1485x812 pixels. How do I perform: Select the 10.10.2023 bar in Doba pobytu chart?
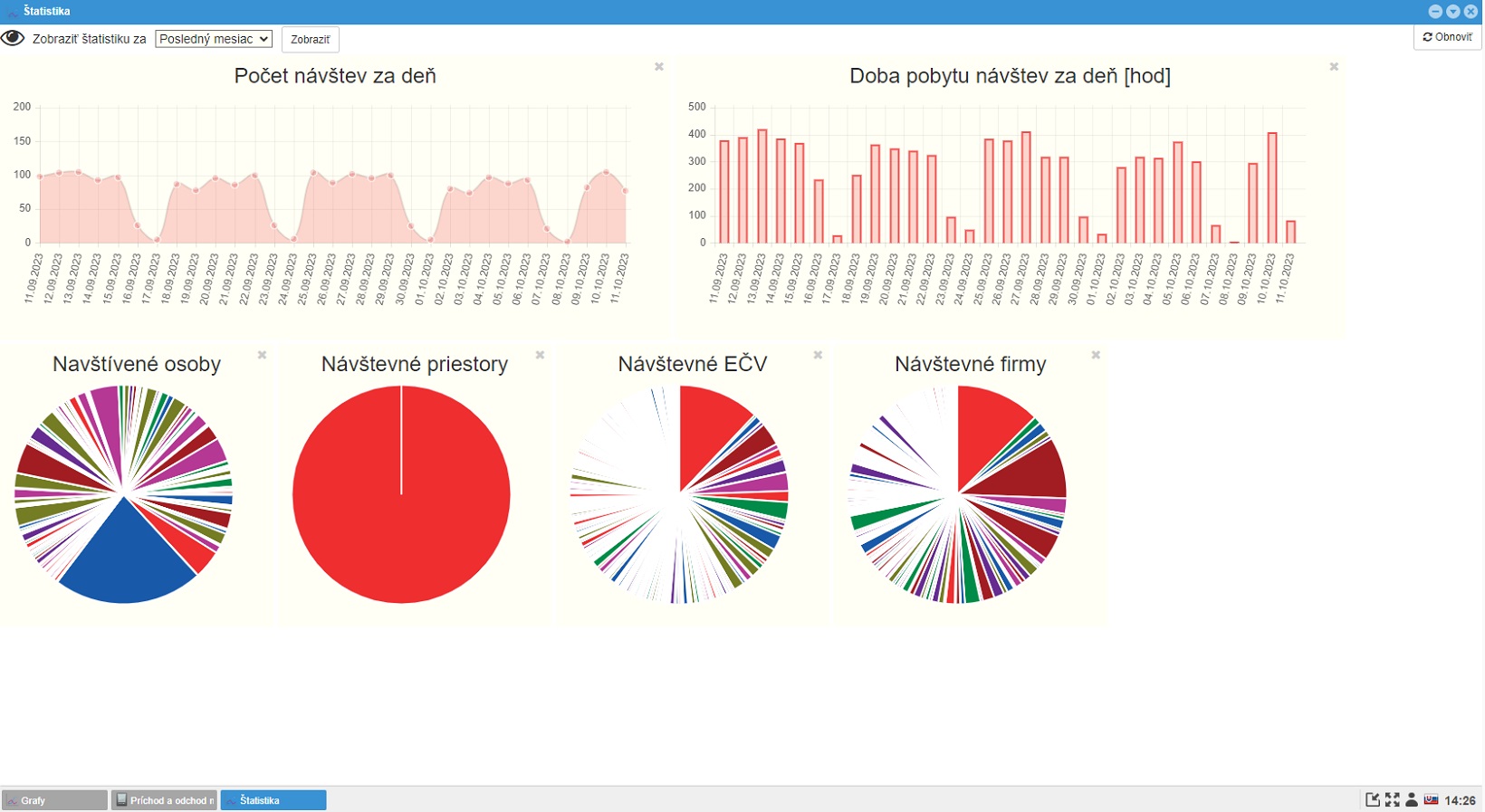point(1272,188)
